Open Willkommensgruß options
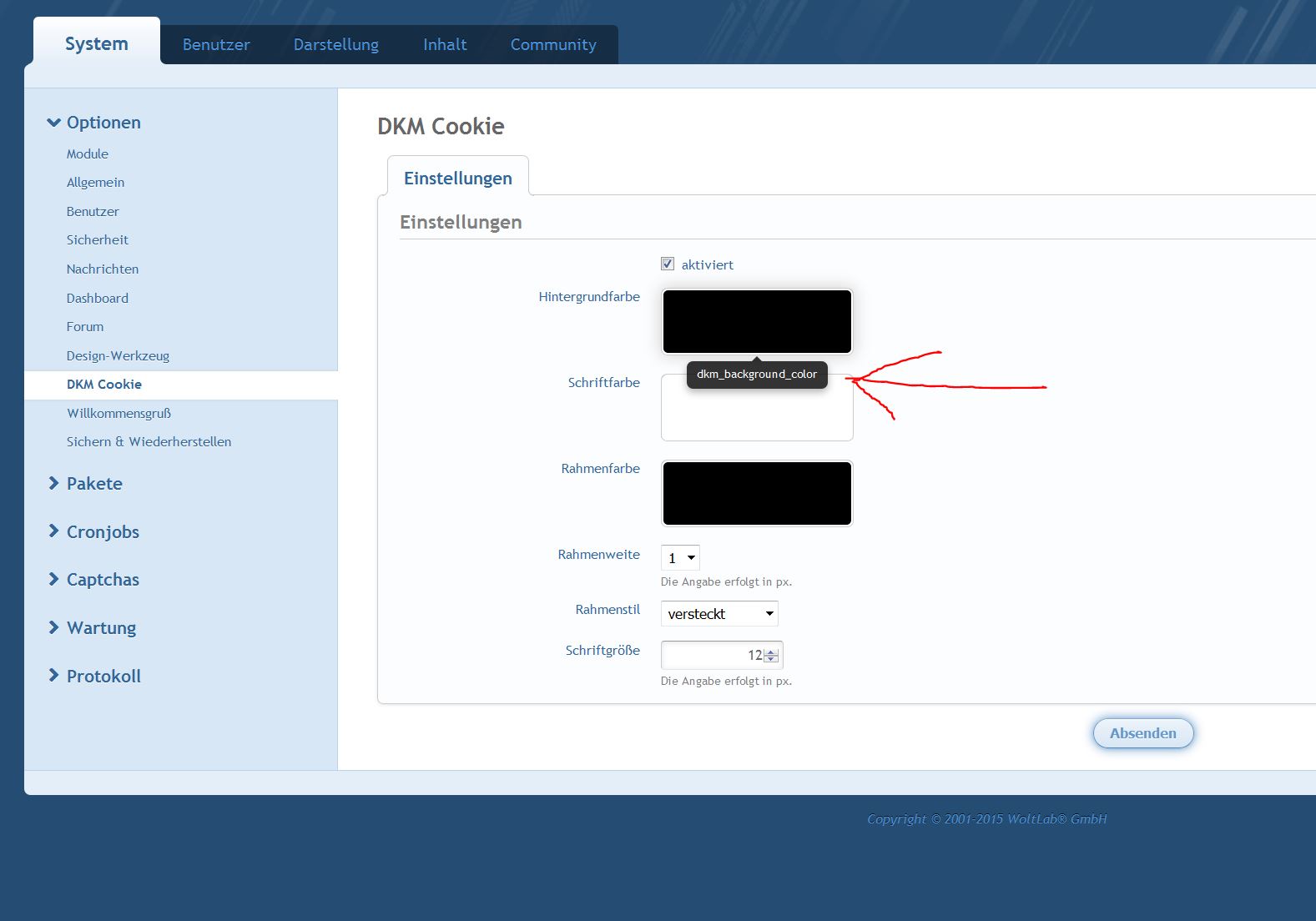This screenshot has height=921, width=1316. (118, 414)
